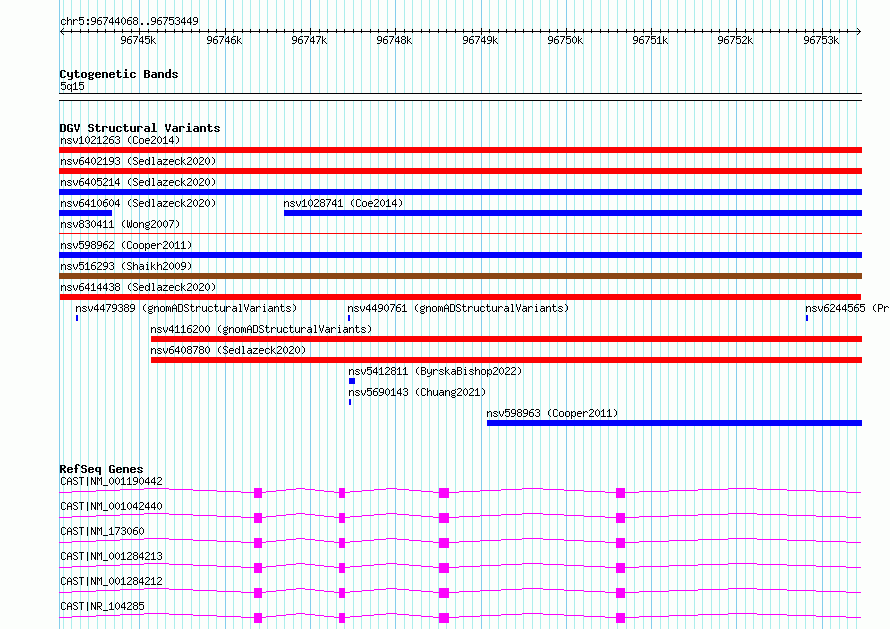Click first exon of CAST|NM_001284212
This screenshot has height=629, width=890.
tap(258, 593)
